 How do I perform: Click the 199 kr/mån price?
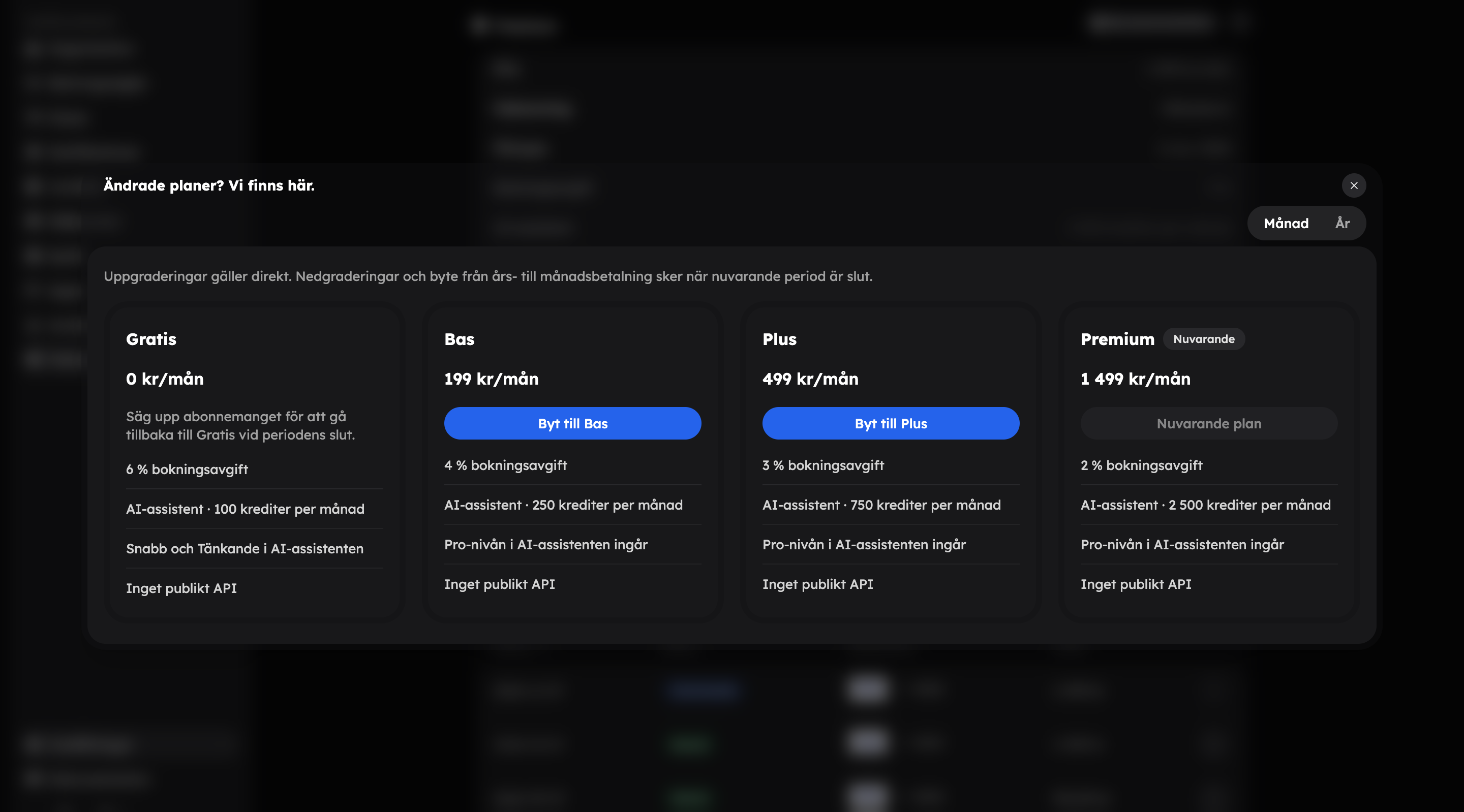[491, 379]
